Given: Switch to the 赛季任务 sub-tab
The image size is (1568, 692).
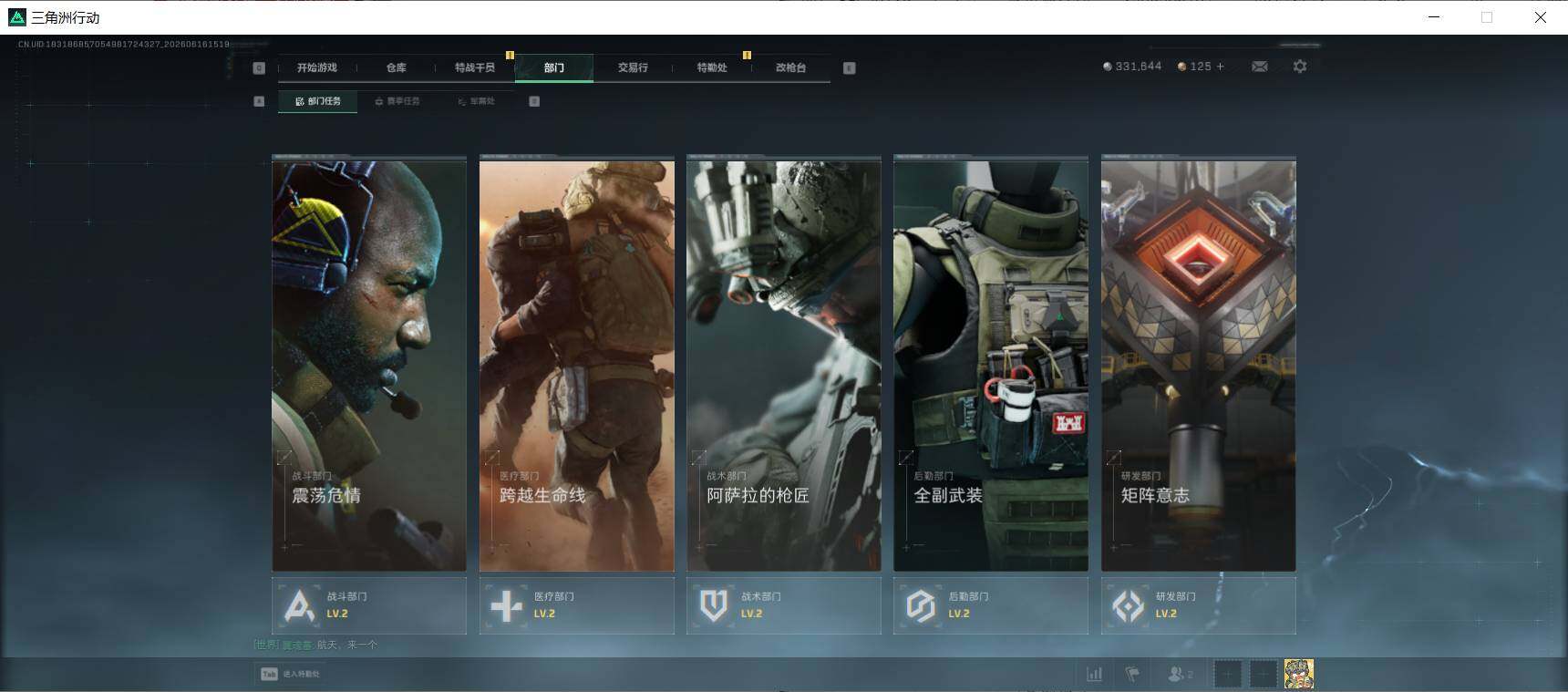Looking at the screenshot, I should 397,101.
